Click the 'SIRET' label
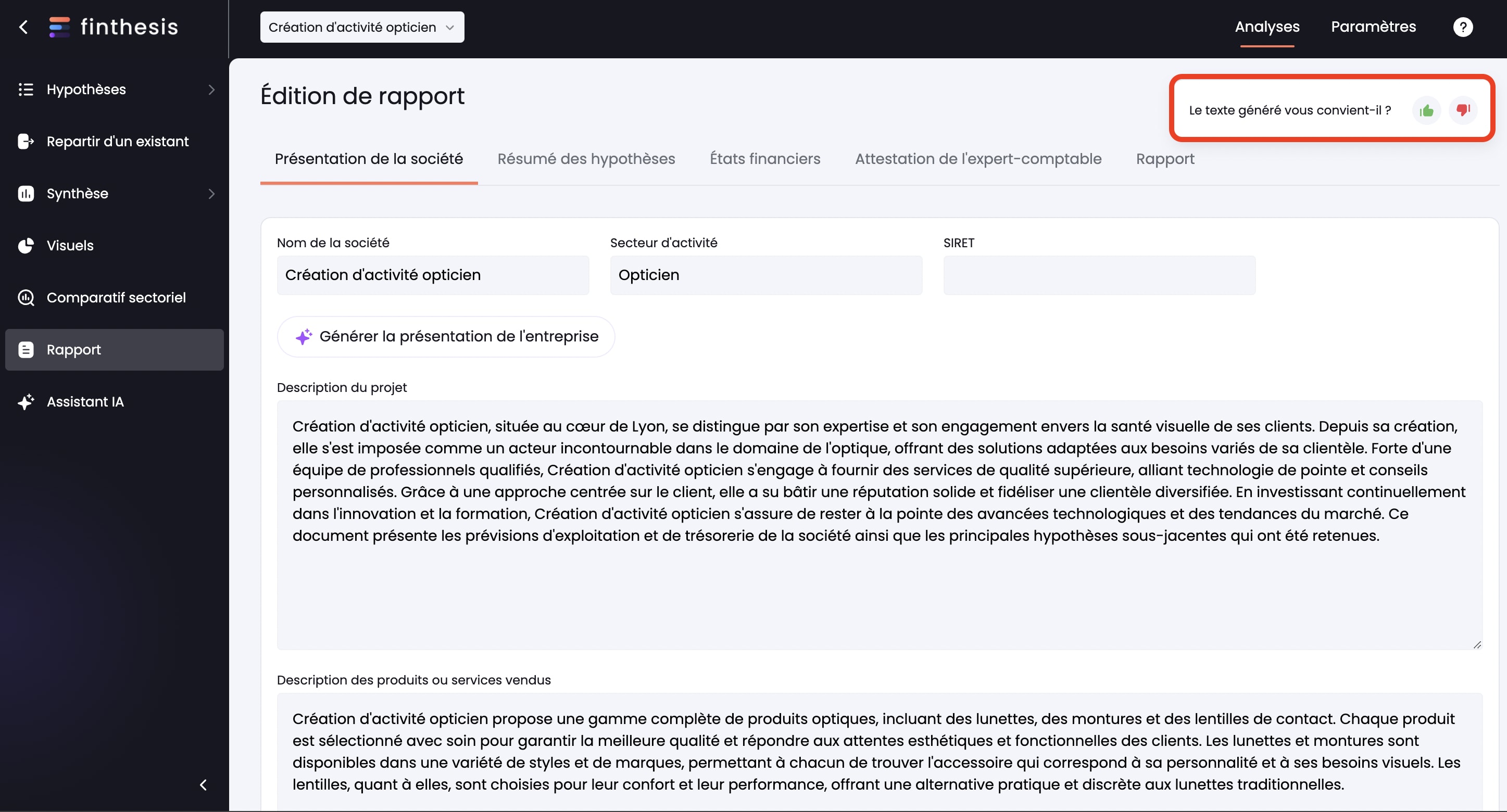The width and height of the screenshot is (1507, 812). coord(959,243)
